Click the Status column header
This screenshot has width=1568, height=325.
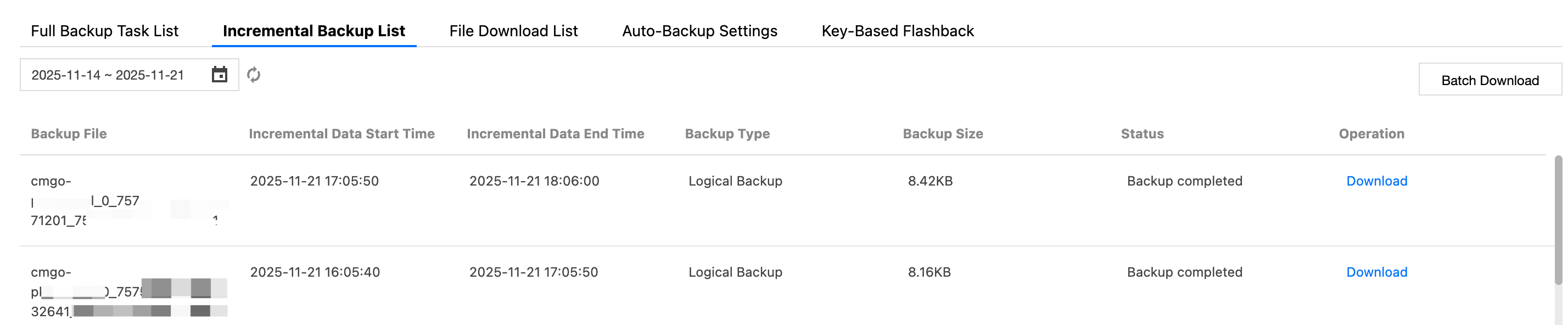pos(1142,134)
